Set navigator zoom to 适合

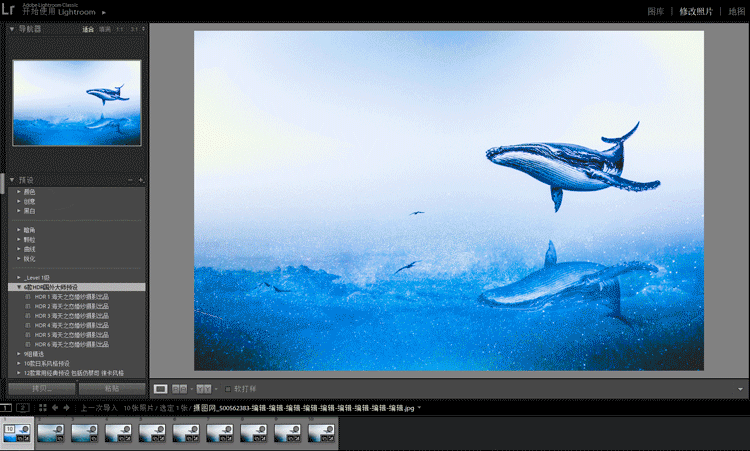(88, 29)
